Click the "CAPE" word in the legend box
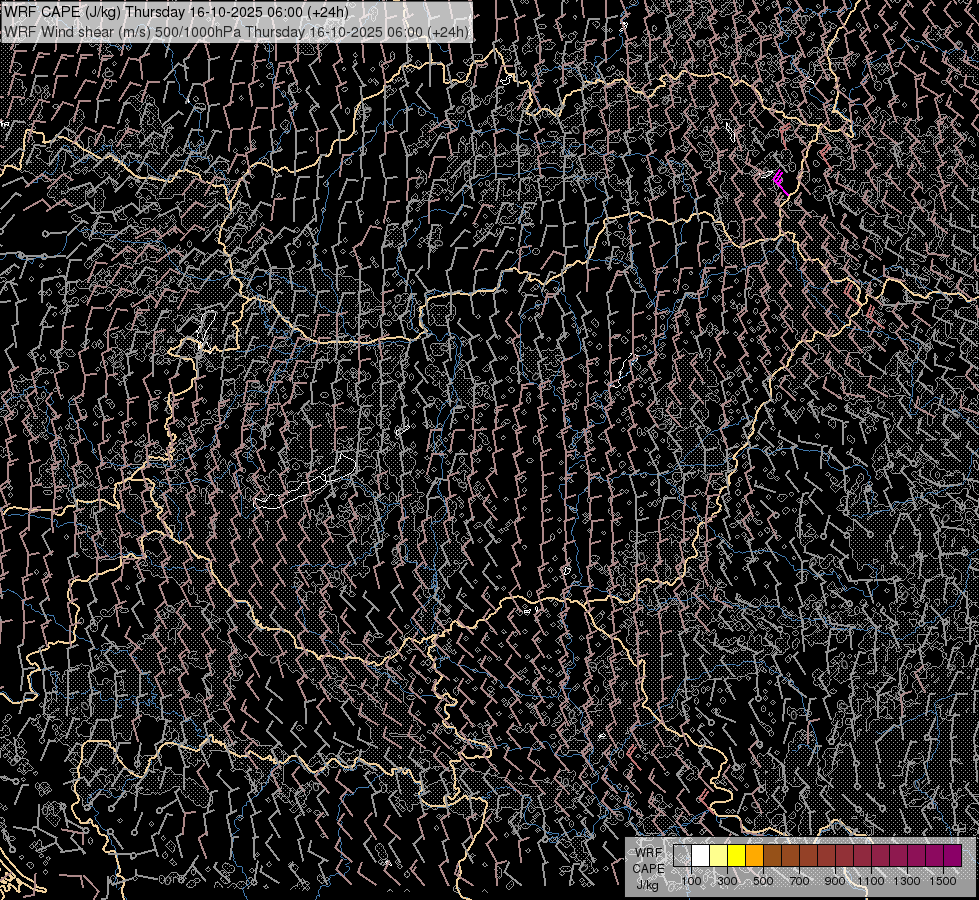 [648, 868]
